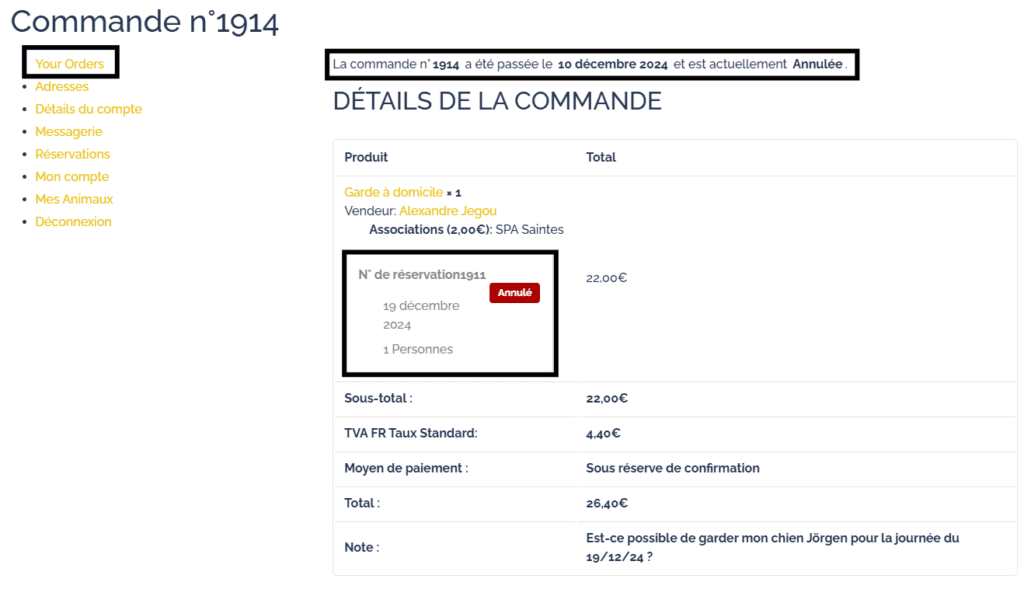Click the red Annulé status badge
The height and width of the screenshot is (589, 1024).
[514, 293]
